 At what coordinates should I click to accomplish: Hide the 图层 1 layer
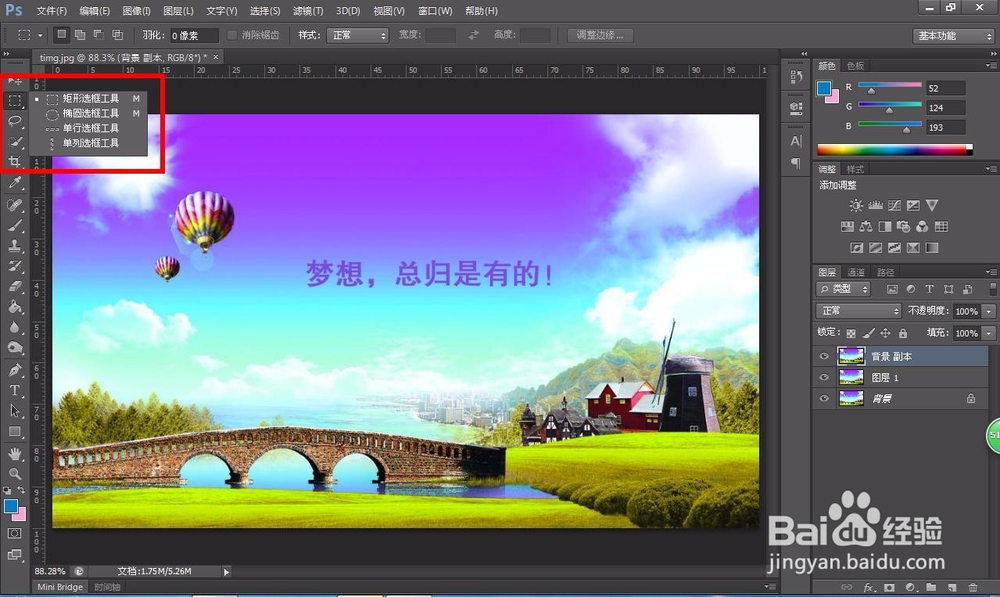824,378
